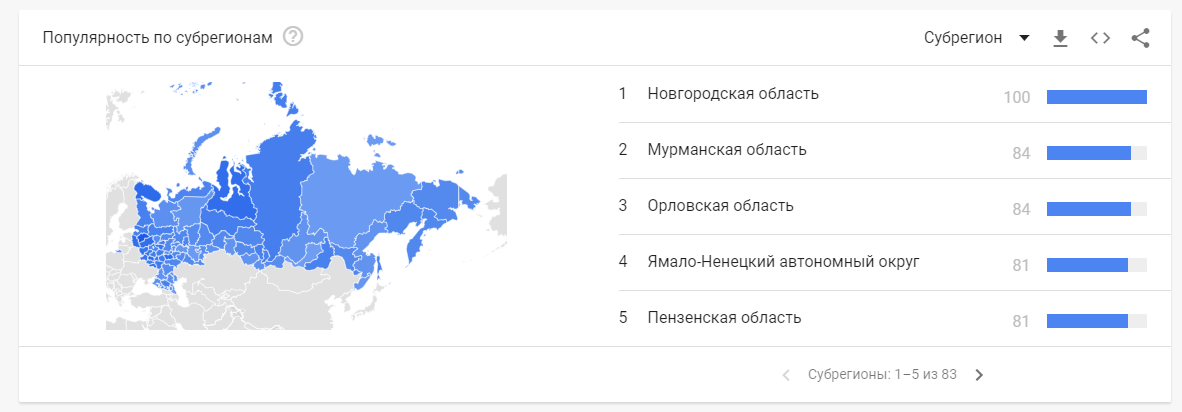Viewport: 1182px width, 412px height.
Task: Click the help question mark icon
Action: coord(292,36)
